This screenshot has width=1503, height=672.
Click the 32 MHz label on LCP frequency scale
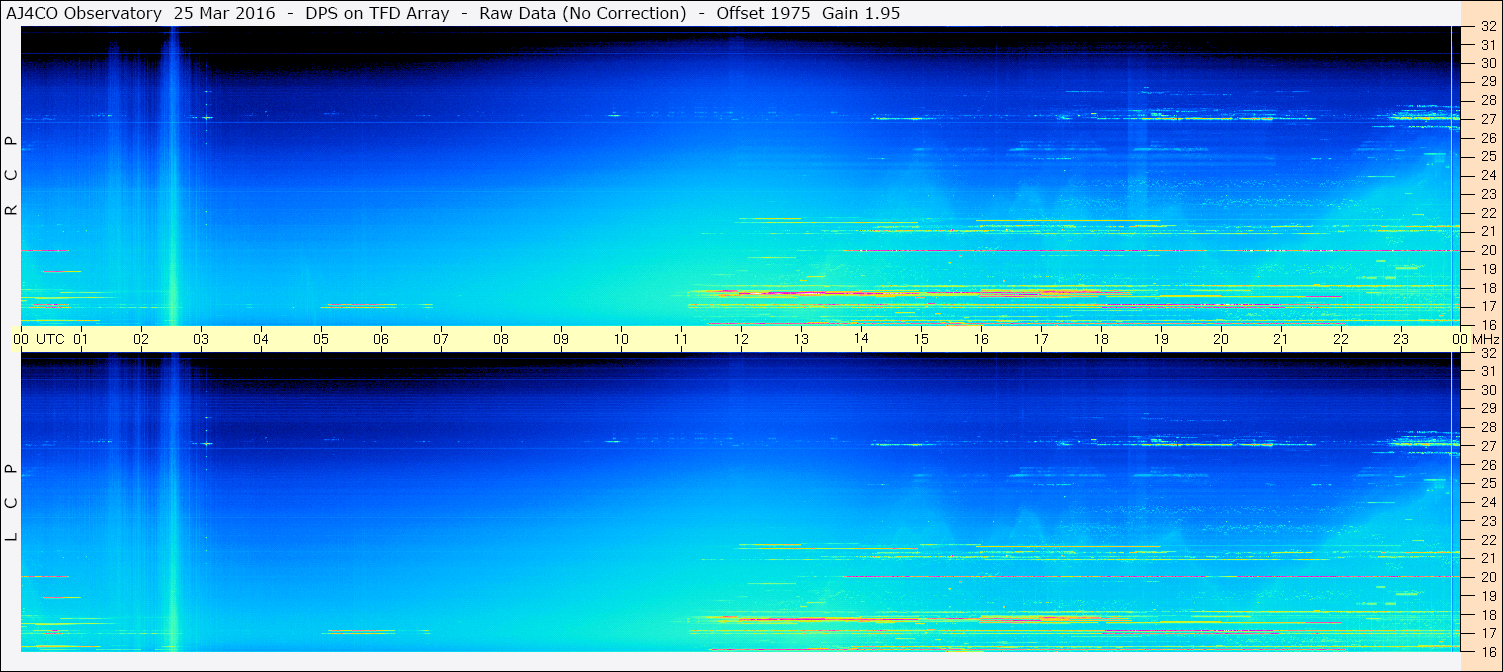pyautogui.click(x=1488, y=353)
